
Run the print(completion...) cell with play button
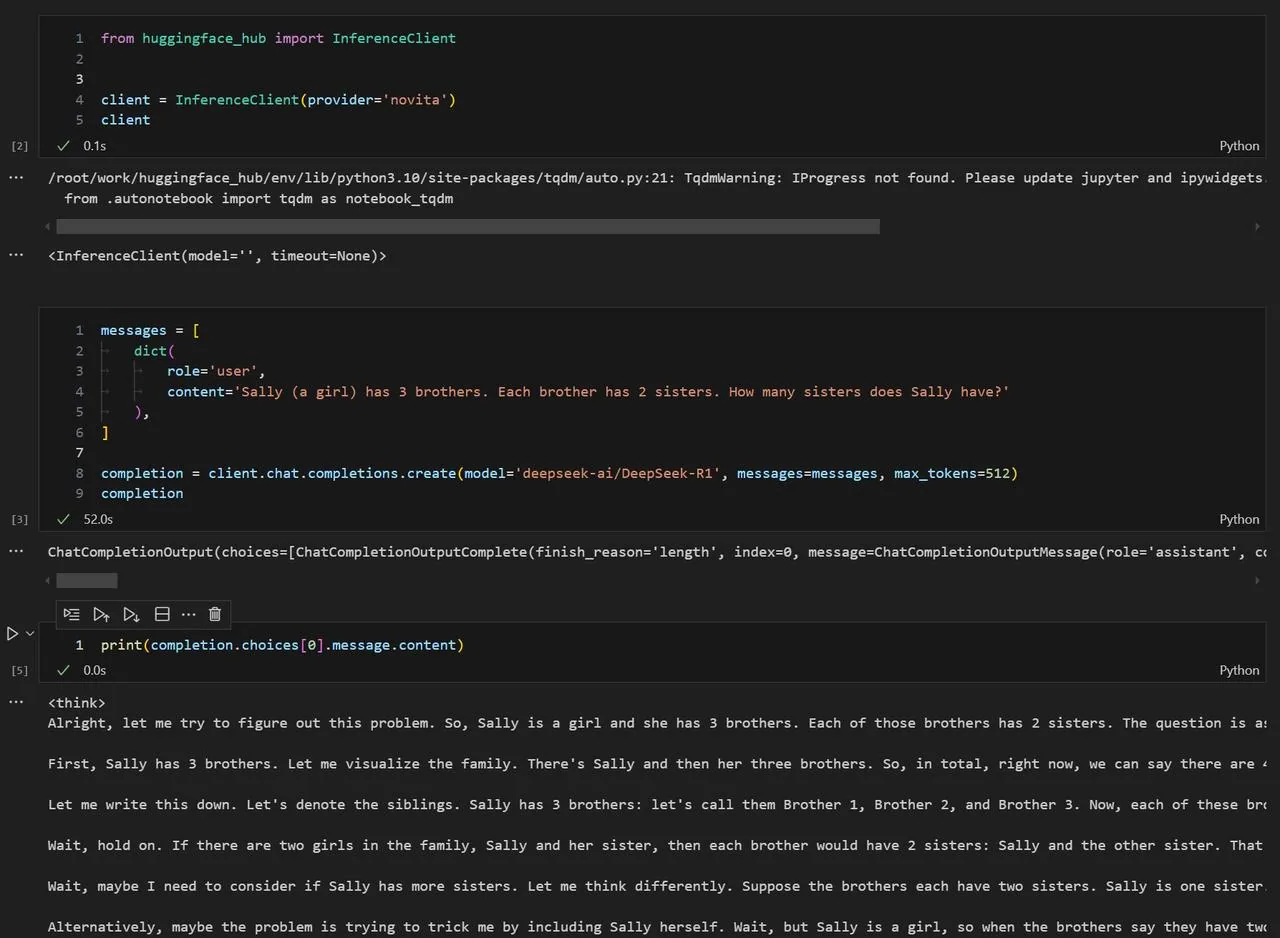pos(12,634)
